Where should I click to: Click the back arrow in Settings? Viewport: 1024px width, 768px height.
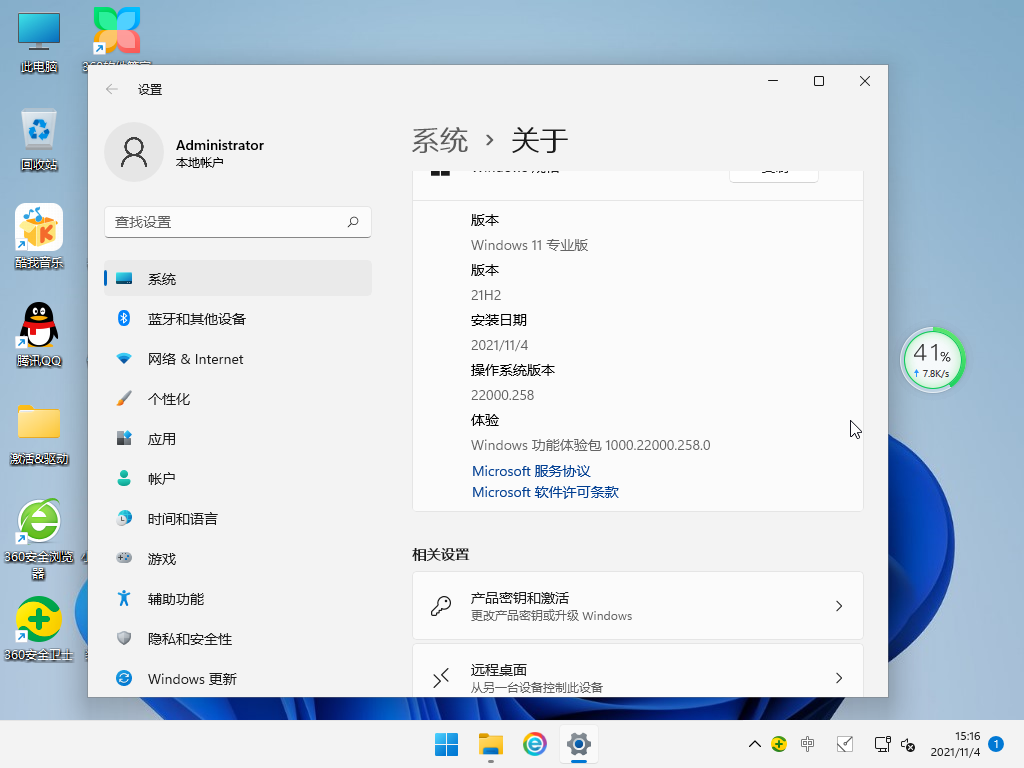[111, 89]
